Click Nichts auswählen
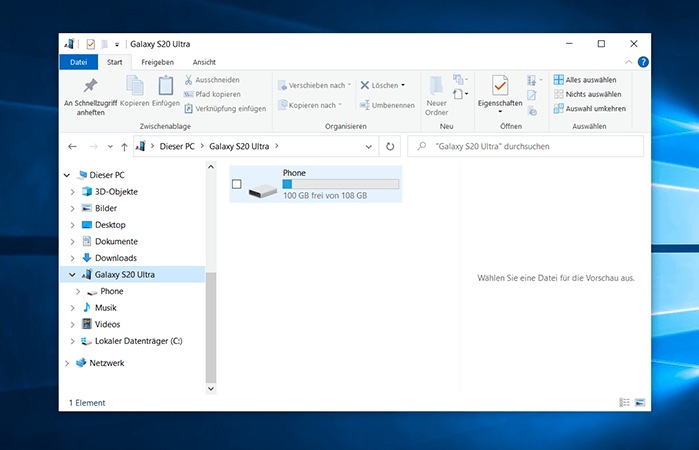Viewport: 699px width, 450px height. point(587,94)
